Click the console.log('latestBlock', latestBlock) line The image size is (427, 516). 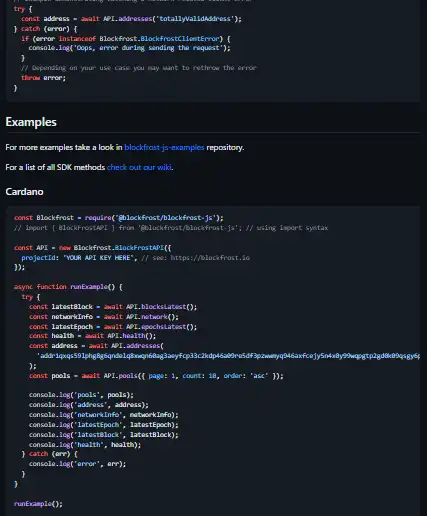(103, 435)
